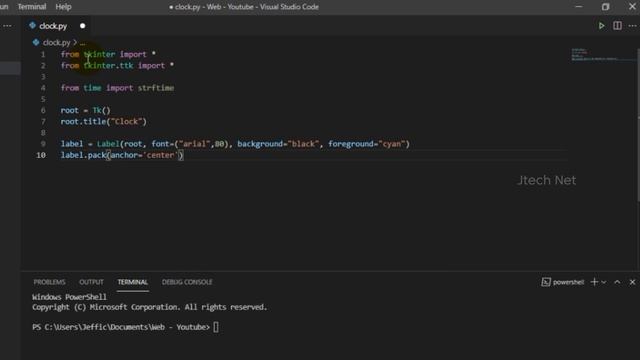
Task: Click unsaved dot on clock.py tab
Action: [x=82, y=26]
